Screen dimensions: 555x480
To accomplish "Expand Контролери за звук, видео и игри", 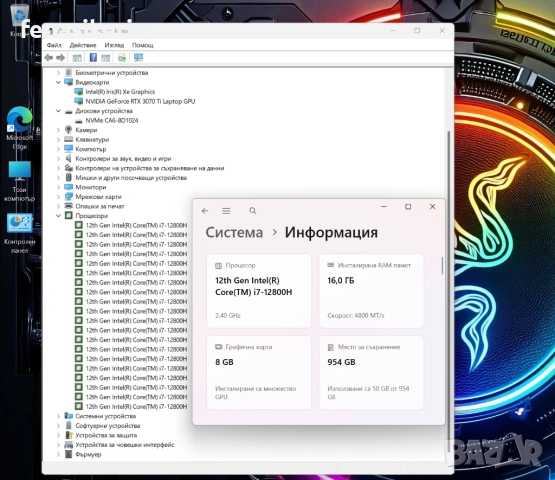I will coord(58,159).
